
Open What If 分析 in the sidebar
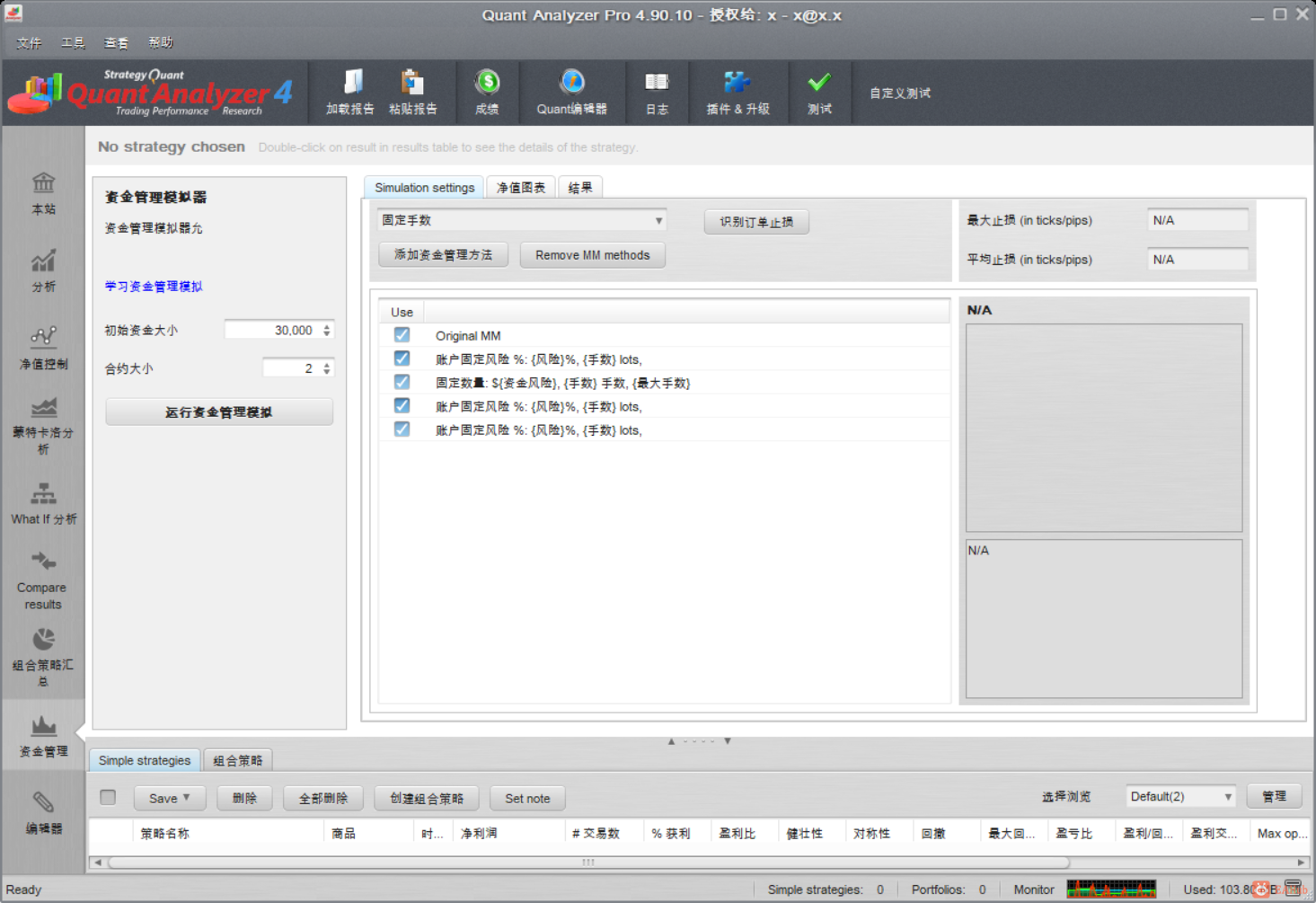43,503
